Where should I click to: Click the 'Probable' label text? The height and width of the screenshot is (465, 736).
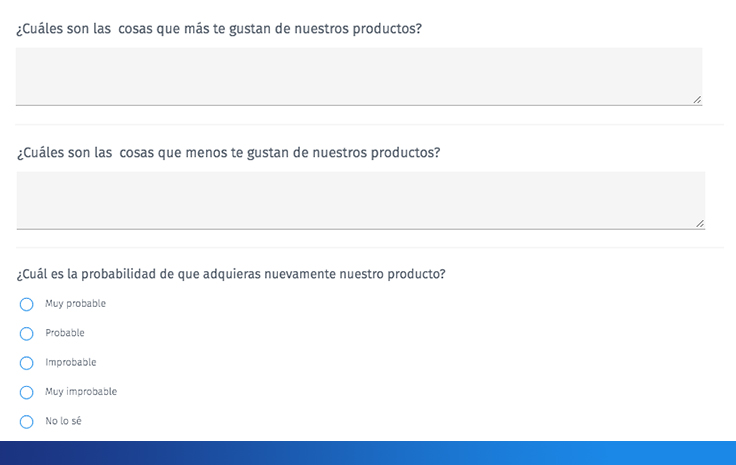coord(65,333)
